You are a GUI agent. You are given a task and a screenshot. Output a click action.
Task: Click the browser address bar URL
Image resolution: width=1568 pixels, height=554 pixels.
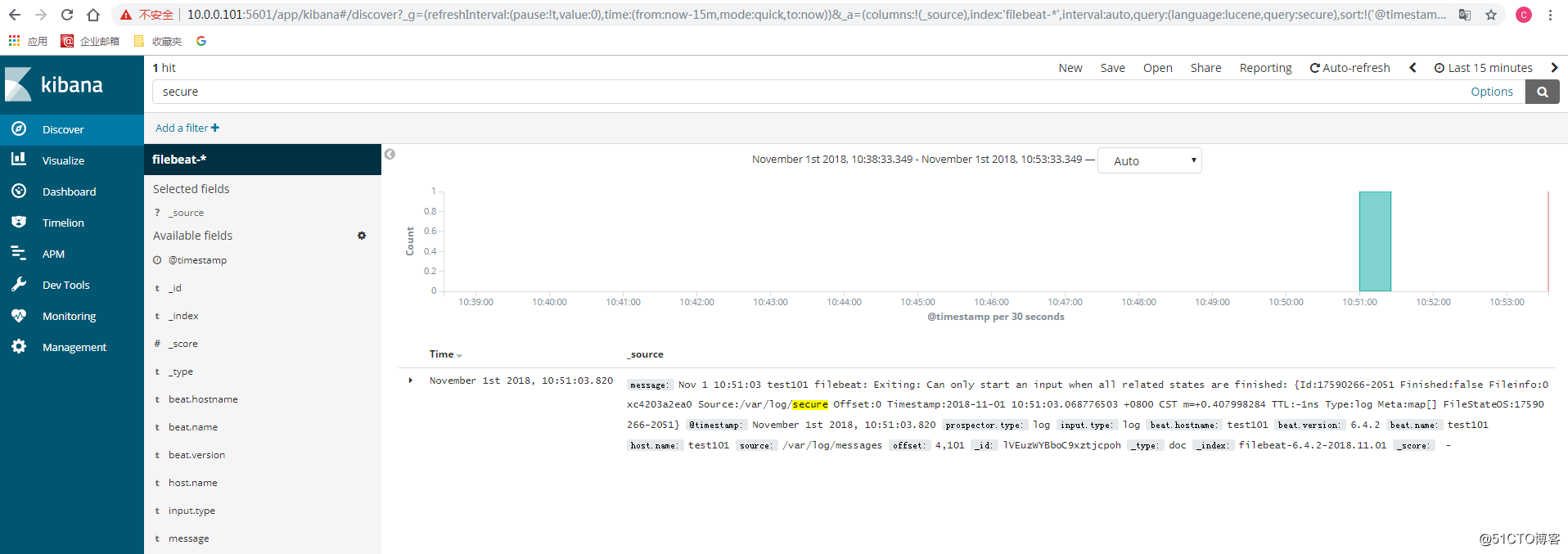pos(816,15)
